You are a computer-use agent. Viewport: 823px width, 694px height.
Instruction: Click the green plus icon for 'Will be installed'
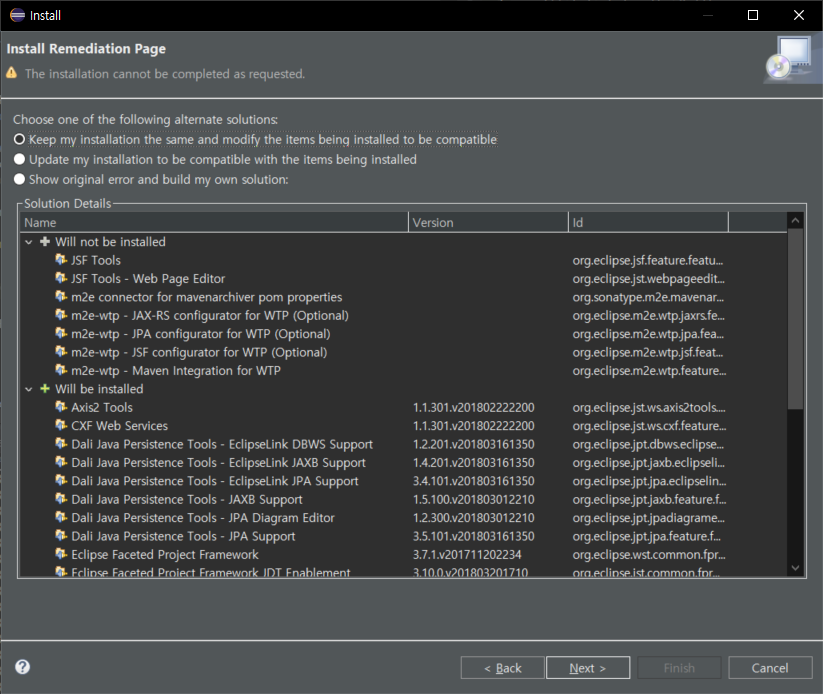[x=45, y=388]
